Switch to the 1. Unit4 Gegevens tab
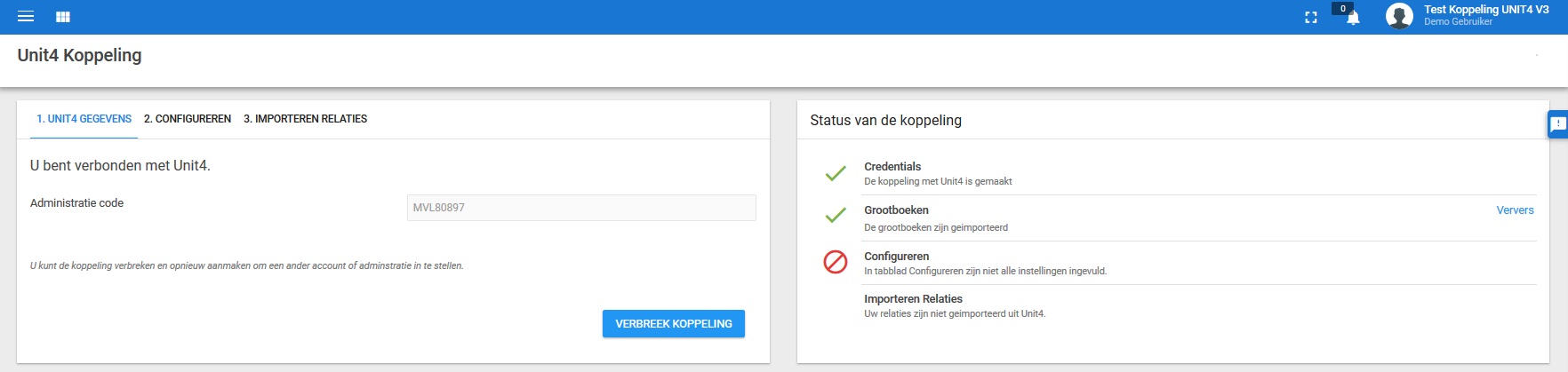The image size is (1568, 372). 84,119
